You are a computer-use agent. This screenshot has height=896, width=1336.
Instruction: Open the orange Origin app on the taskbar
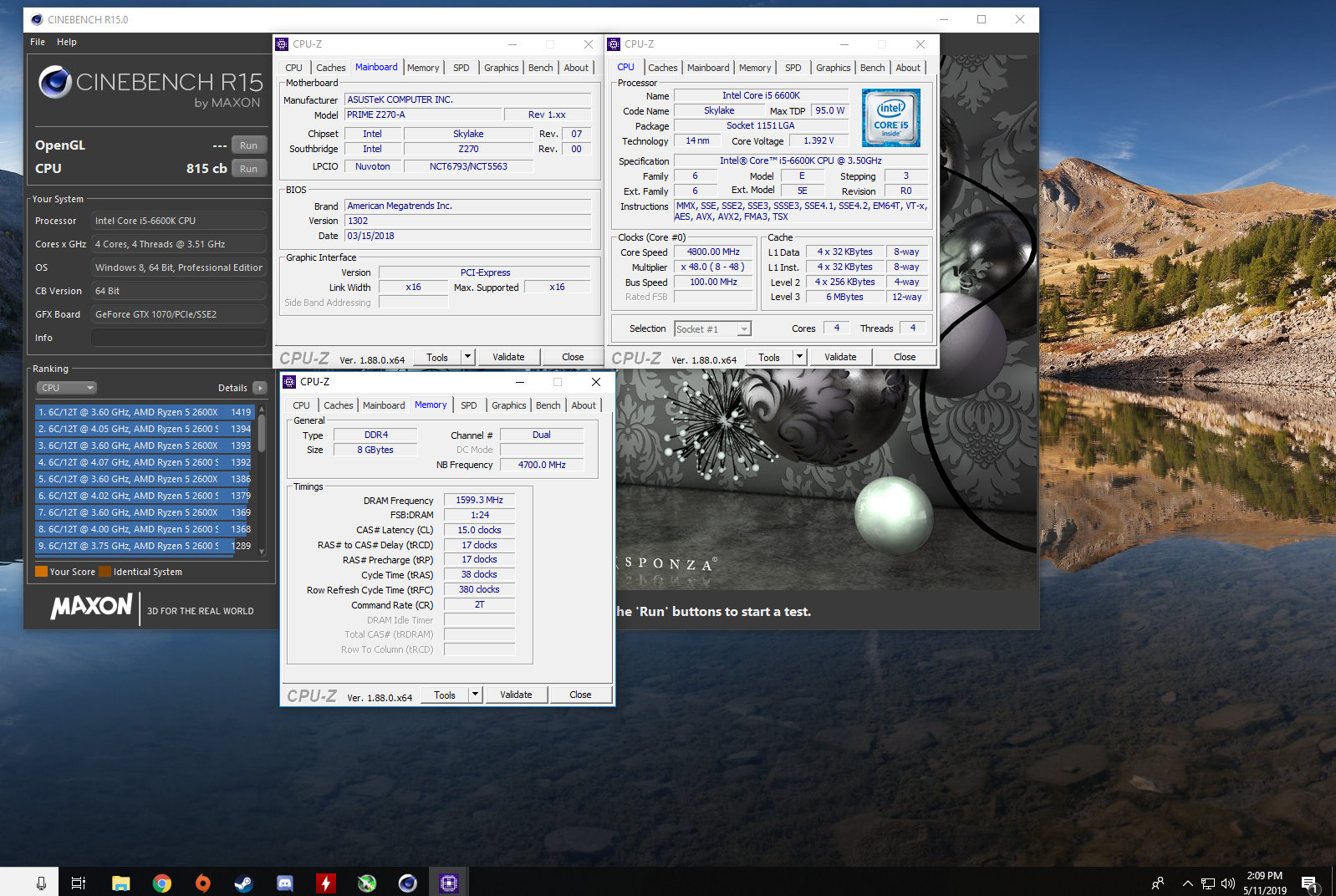pos(202,883)
